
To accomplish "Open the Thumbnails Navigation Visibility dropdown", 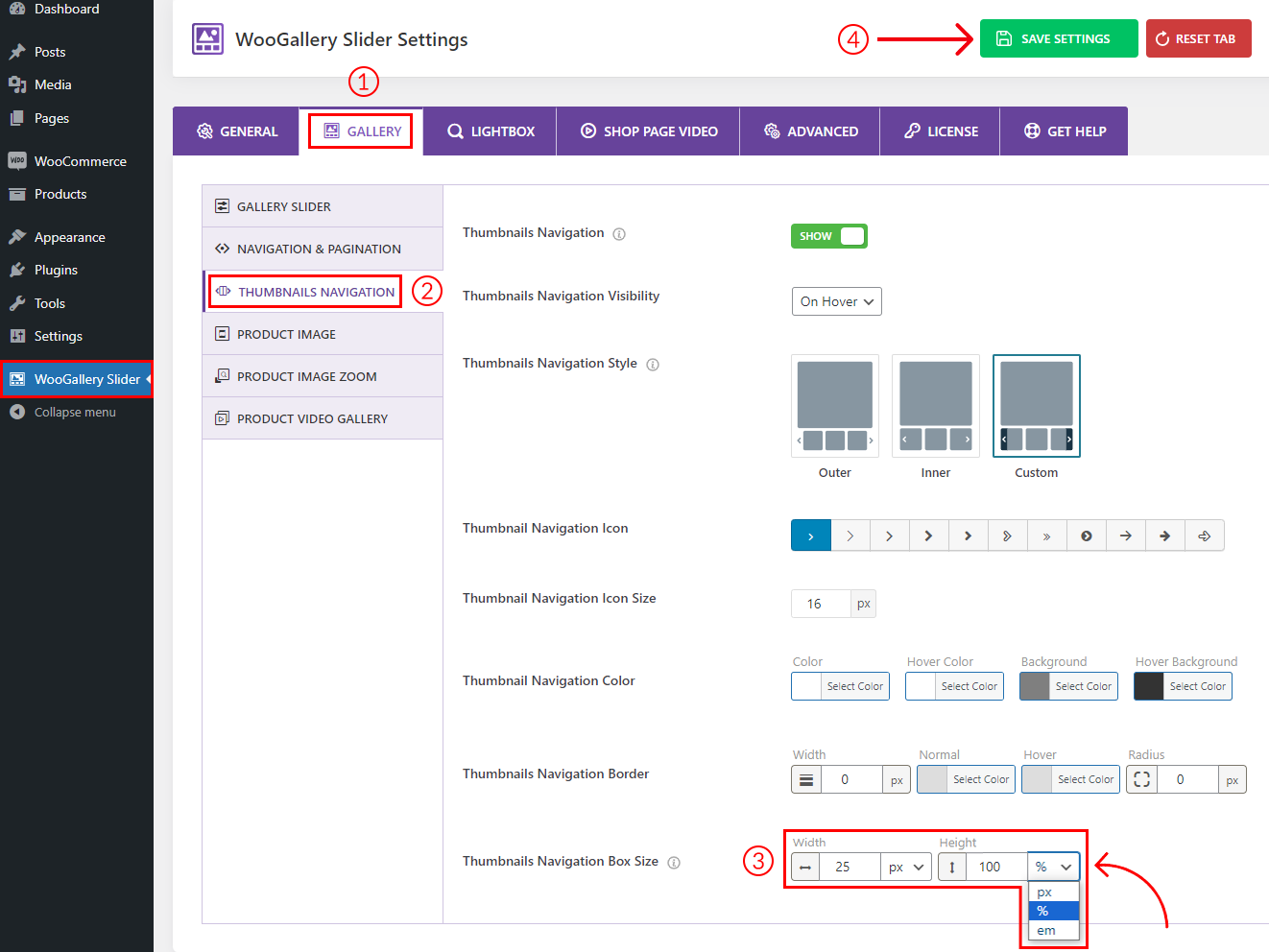I will 836,300.
